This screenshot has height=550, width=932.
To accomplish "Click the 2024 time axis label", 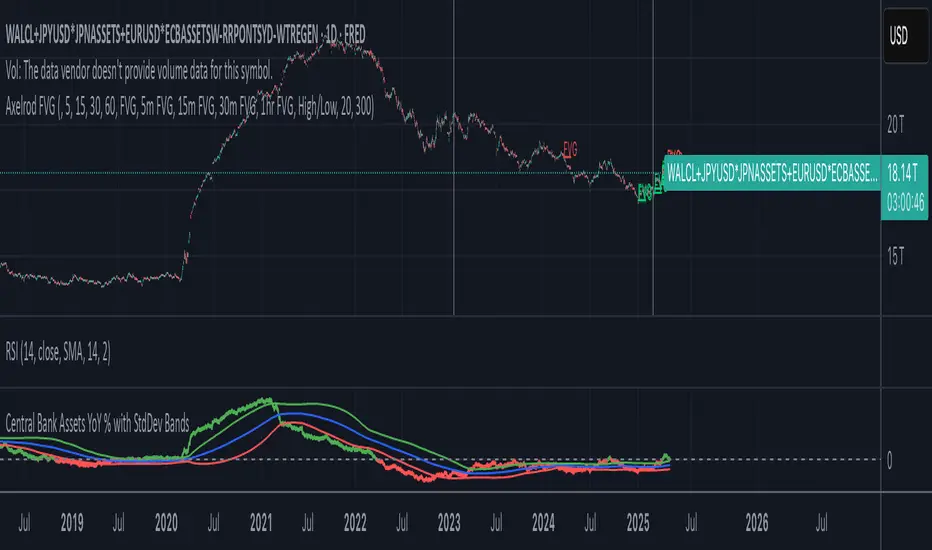I will click(x=543, y=523).
